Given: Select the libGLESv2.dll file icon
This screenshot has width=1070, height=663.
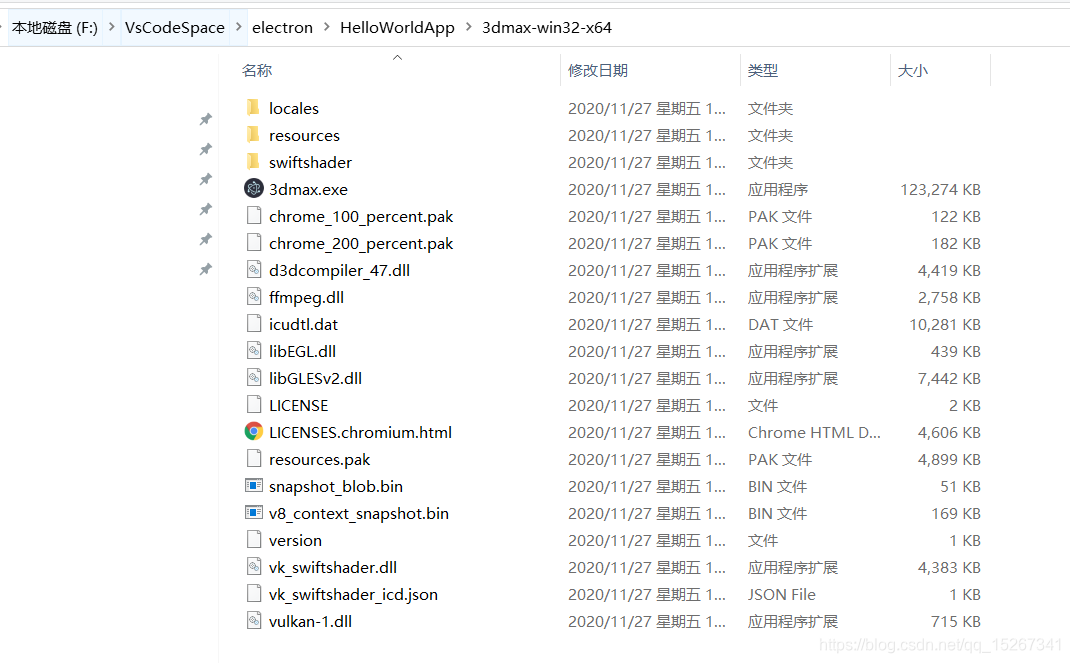Looking at the screenshot, I should click(254, 378).
